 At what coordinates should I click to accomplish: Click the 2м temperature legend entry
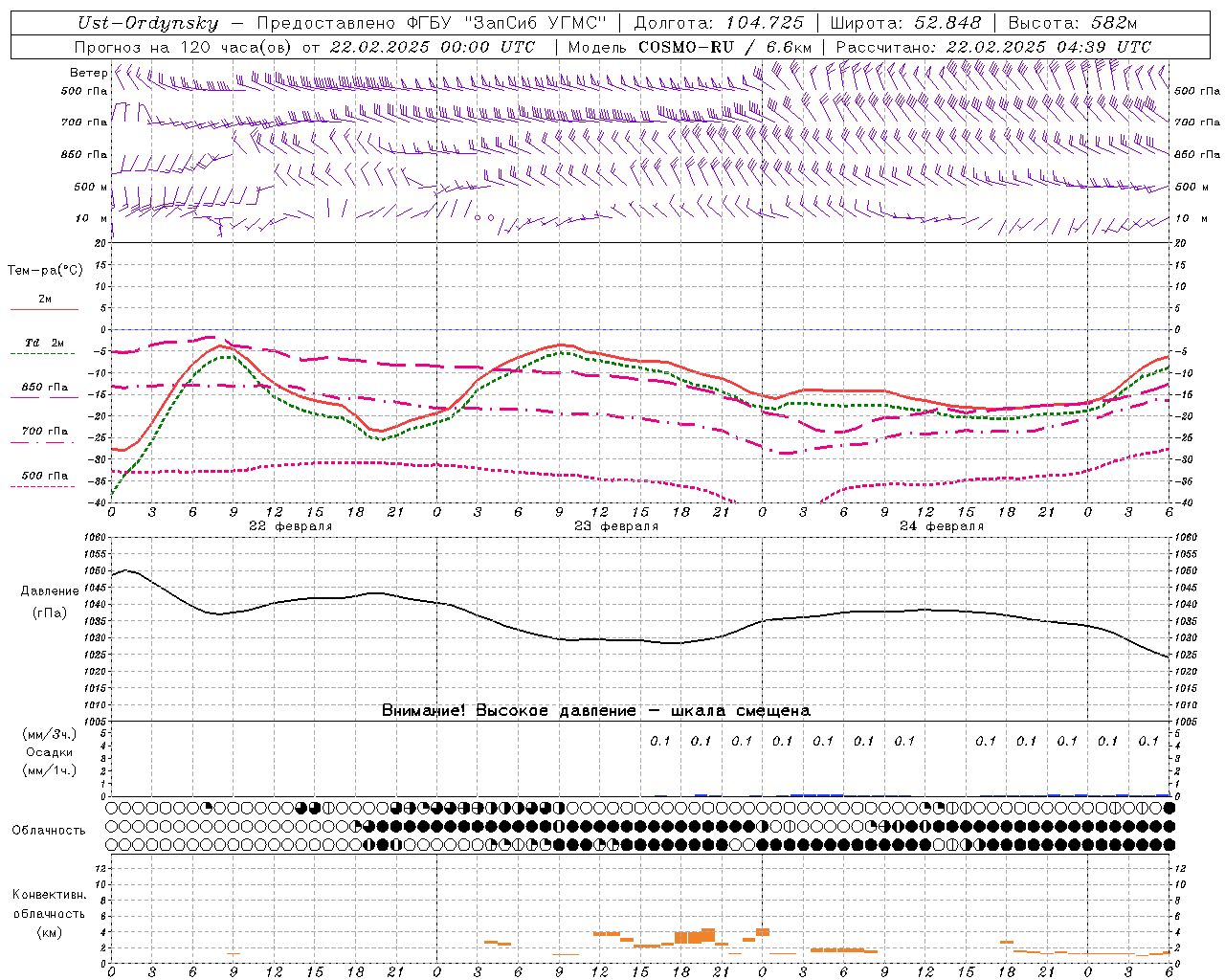point(45,300)
